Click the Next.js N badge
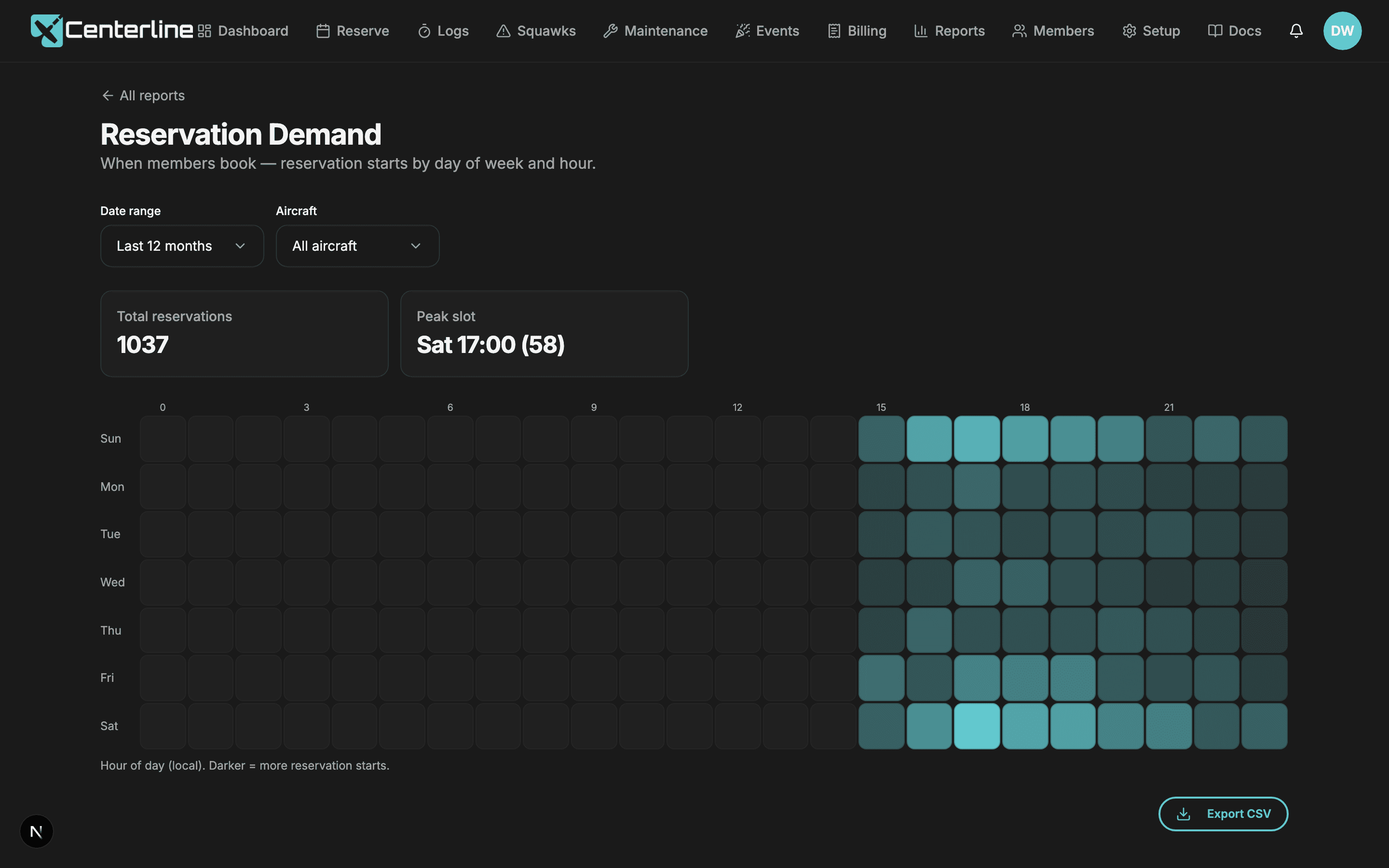This screenshot has width=1389, height=868. point(37,831)
